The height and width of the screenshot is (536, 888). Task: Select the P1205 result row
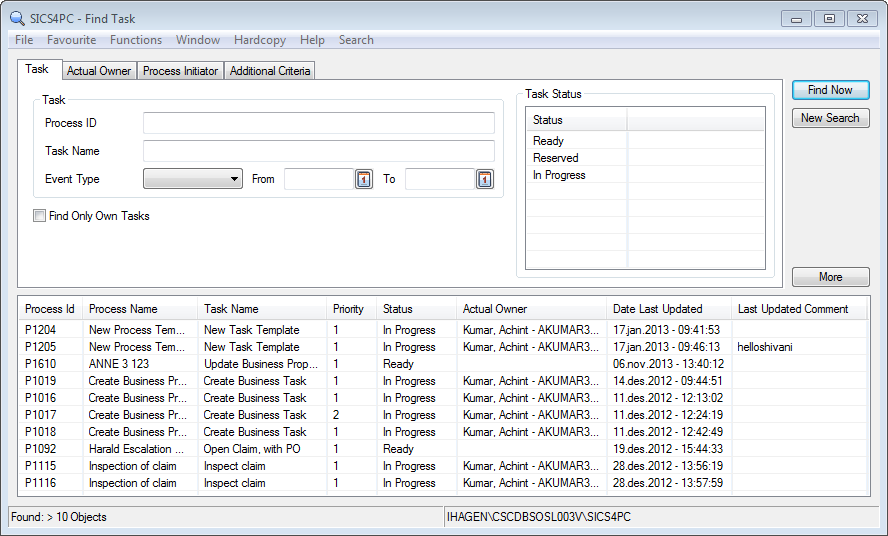coord(443,347)
